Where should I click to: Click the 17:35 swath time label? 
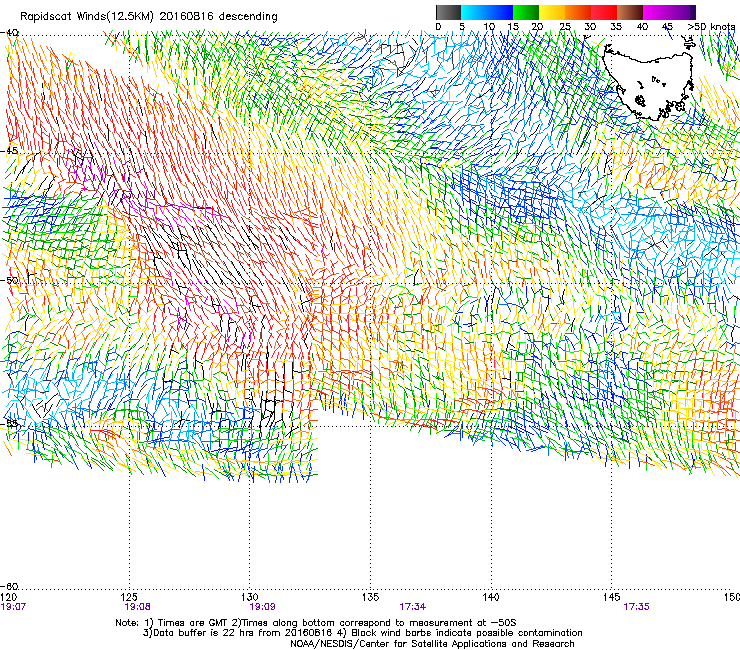[x=636, y=607]
